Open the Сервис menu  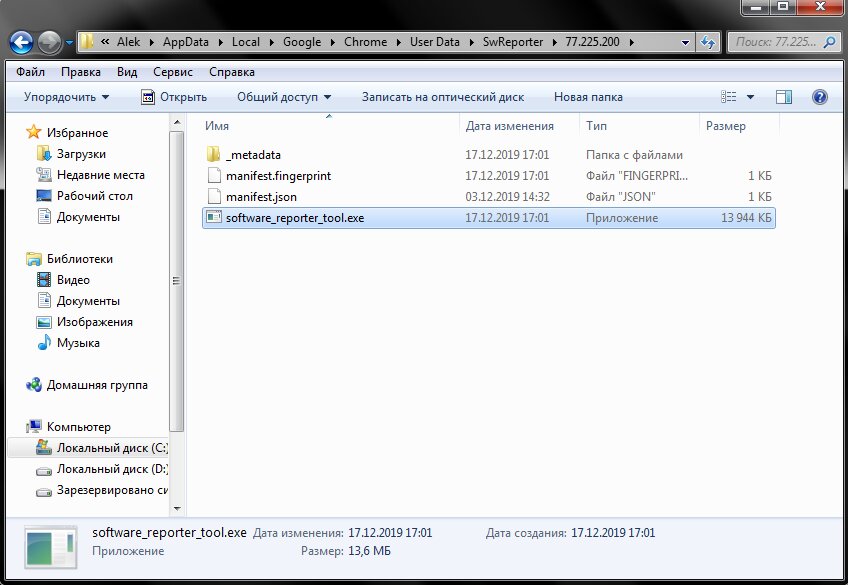(173, 72)
